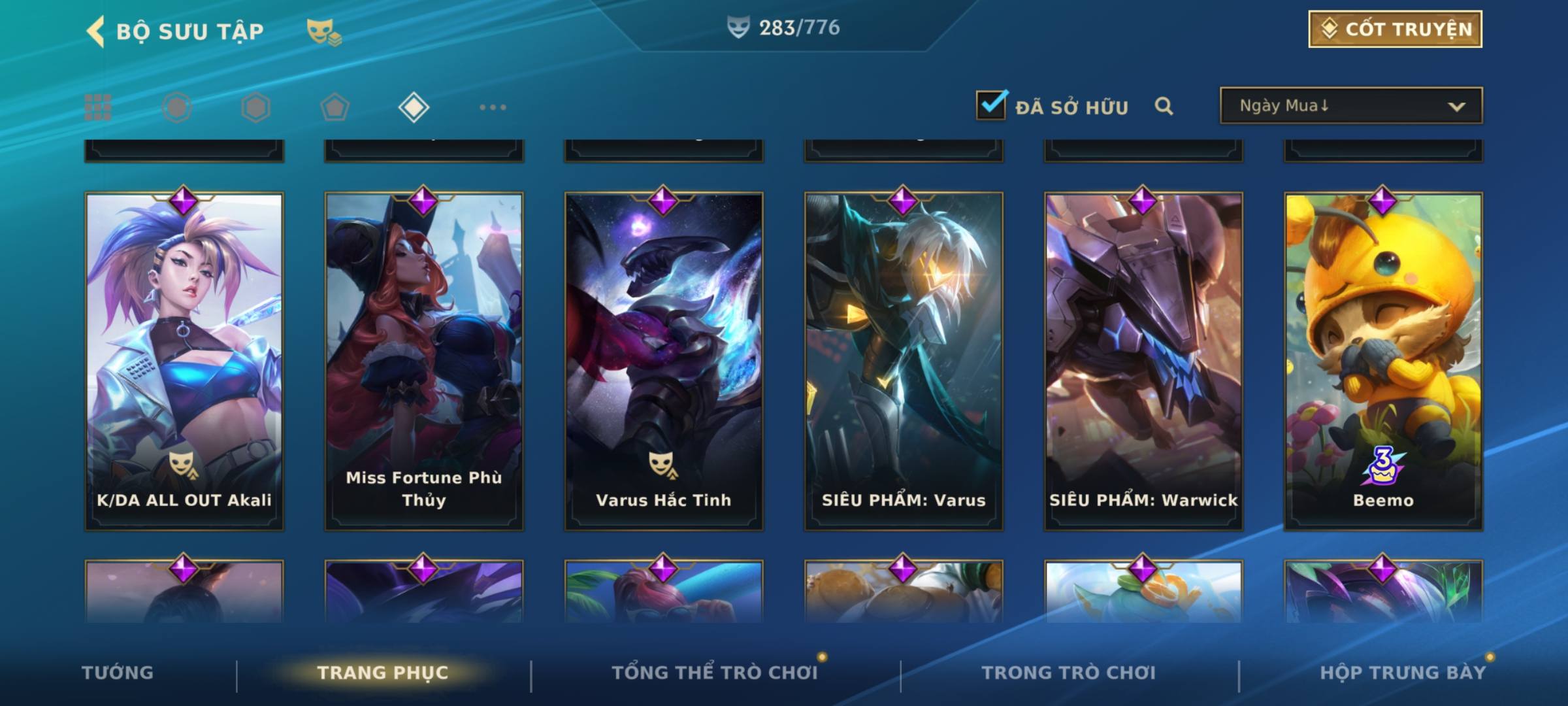The height and width of the screenshot is (706, 1568).
Task: Open the Hộp Trưng Bày tab
Action: (1403, 673)
